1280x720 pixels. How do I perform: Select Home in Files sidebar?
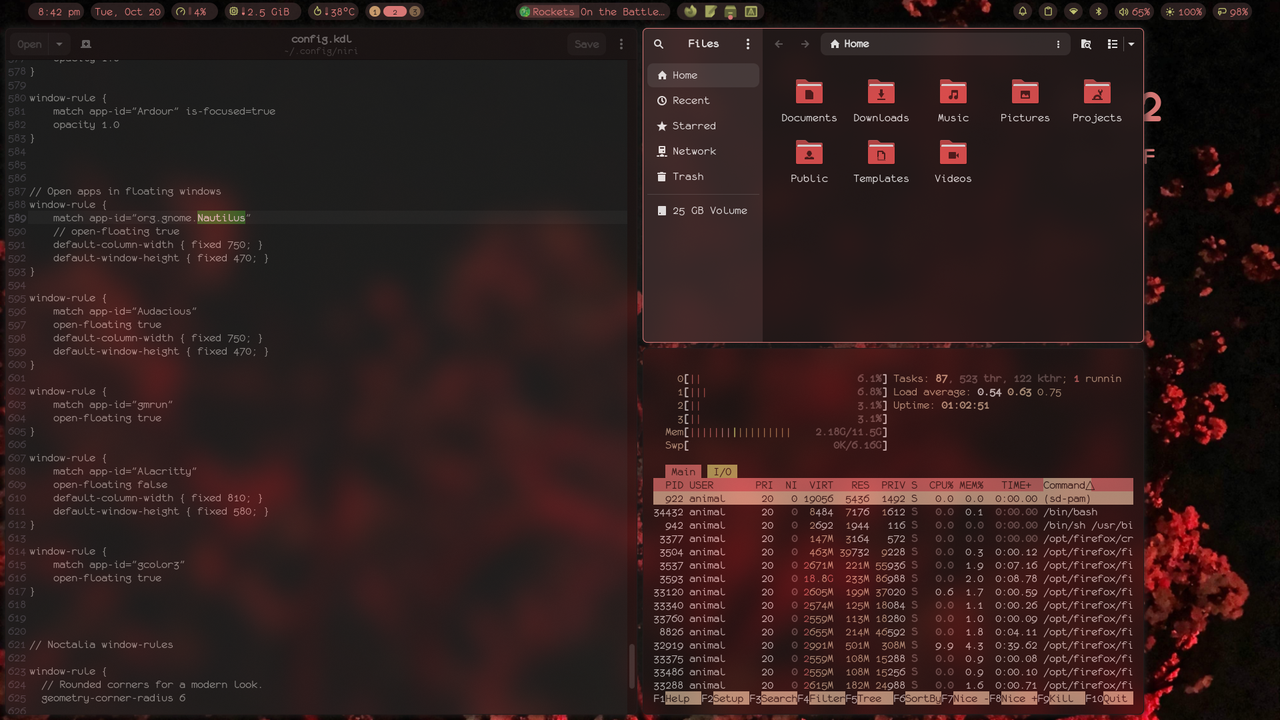tap(703, 75)
